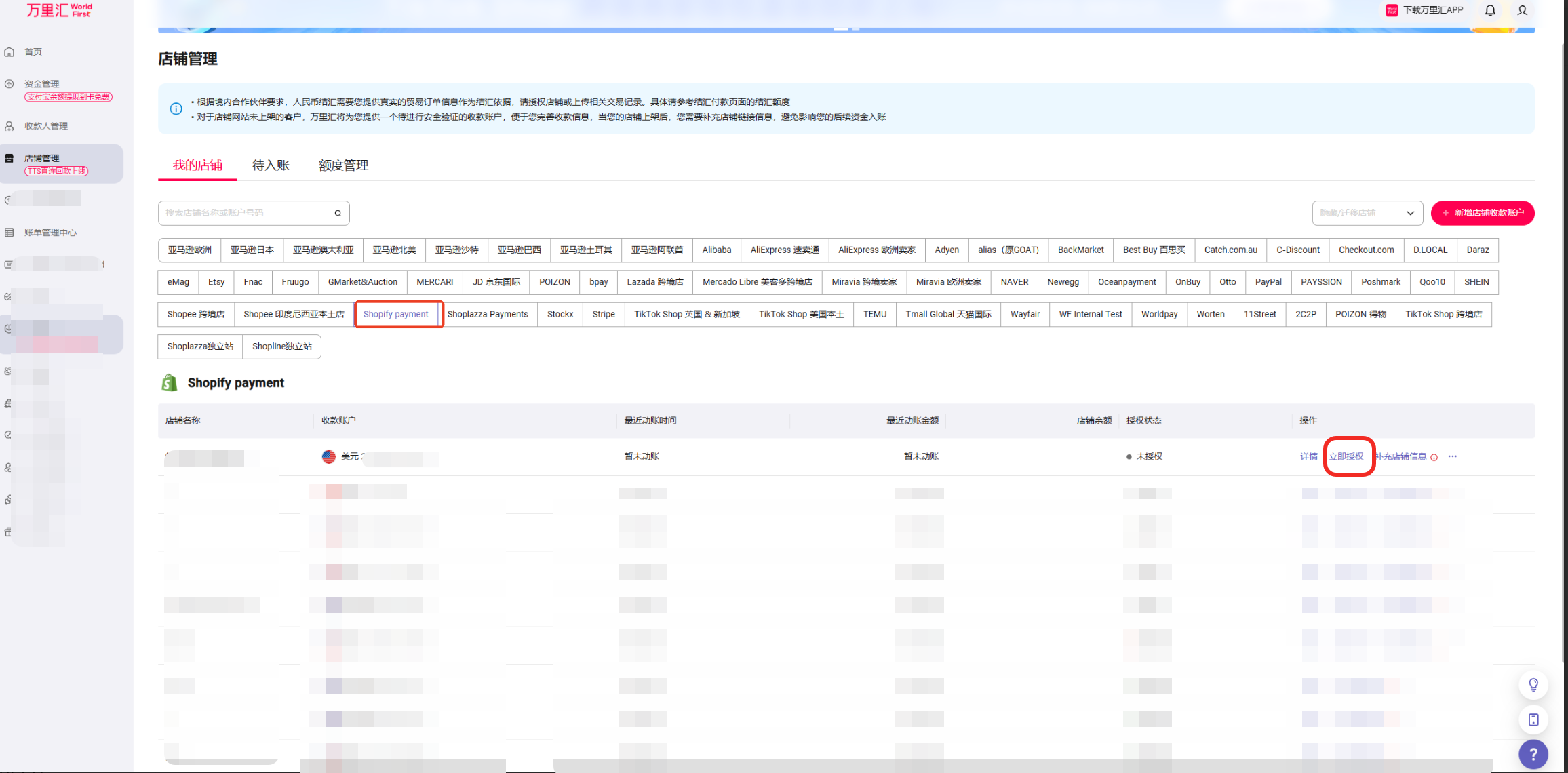This screenshot has width=1568, height=773.
Task: Click the 下载万里汇APP icon
Action: pos(1392,10)
